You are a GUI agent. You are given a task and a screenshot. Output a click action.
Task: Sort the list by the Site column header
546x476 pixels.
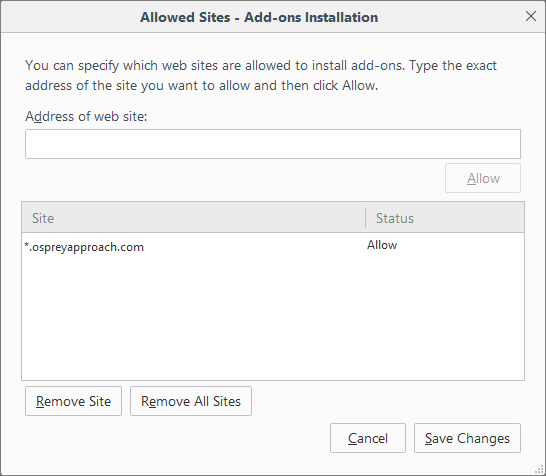pyautogui.click(x=193, y=218)
